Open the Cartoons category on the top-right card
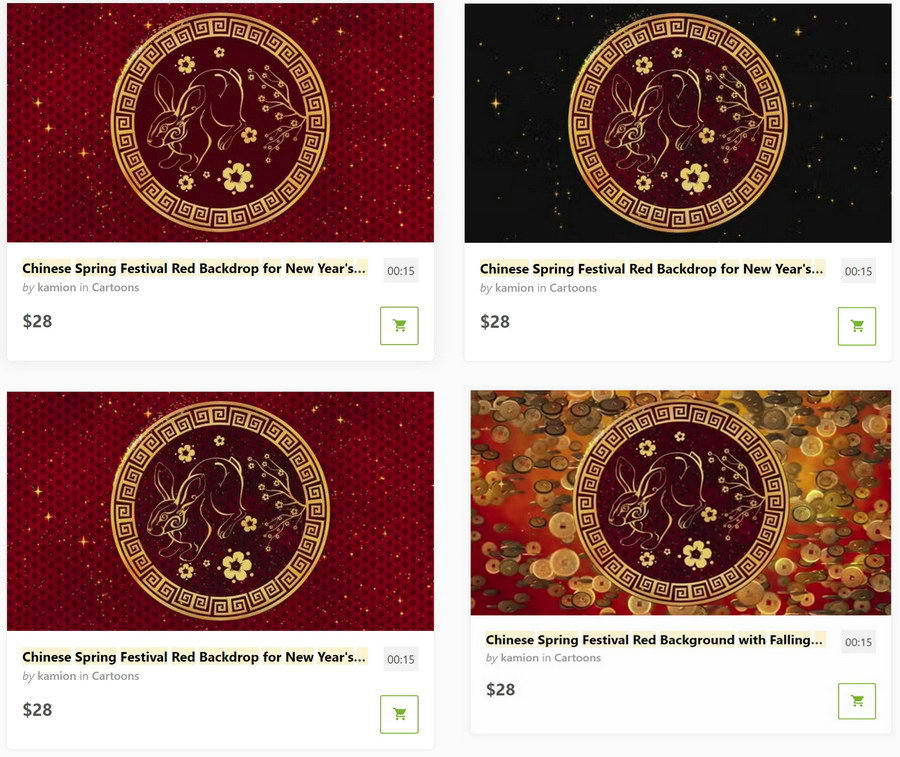 [573, 288]
